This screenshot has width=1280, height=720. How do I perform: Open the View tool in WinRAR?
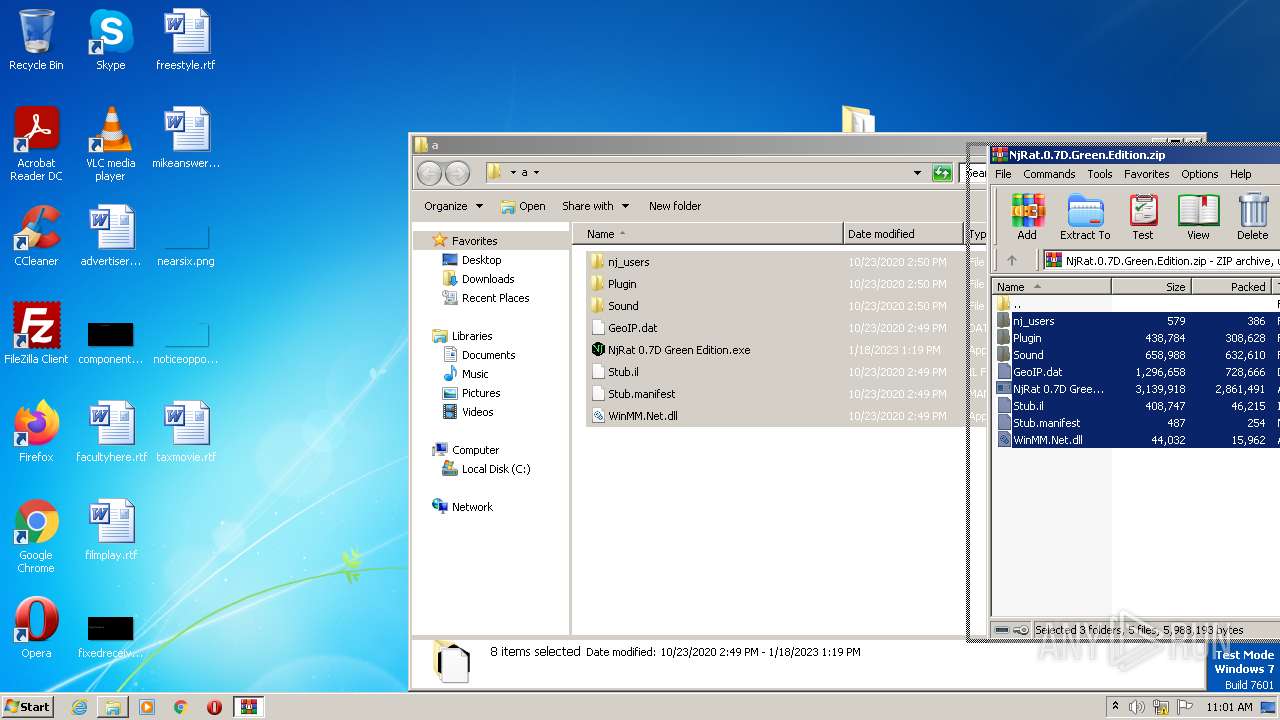click(1198, 217)
